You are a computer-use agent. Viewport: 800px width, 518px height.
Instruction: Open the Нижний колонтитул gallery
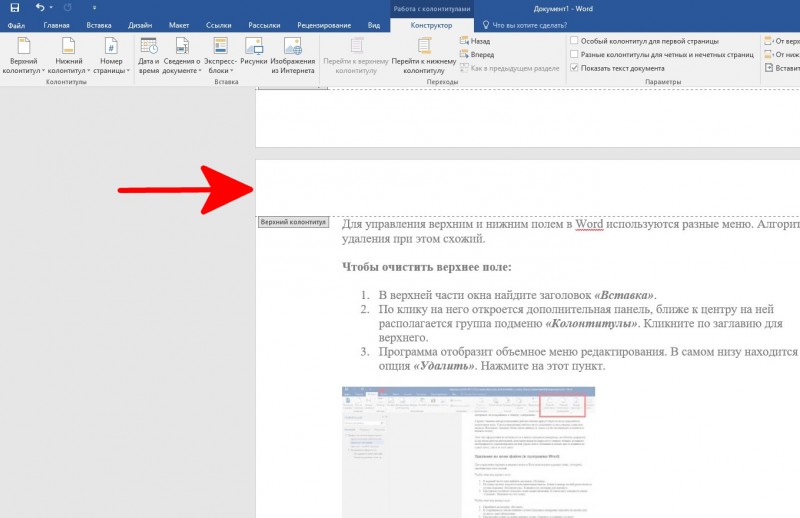coord(68,56)
